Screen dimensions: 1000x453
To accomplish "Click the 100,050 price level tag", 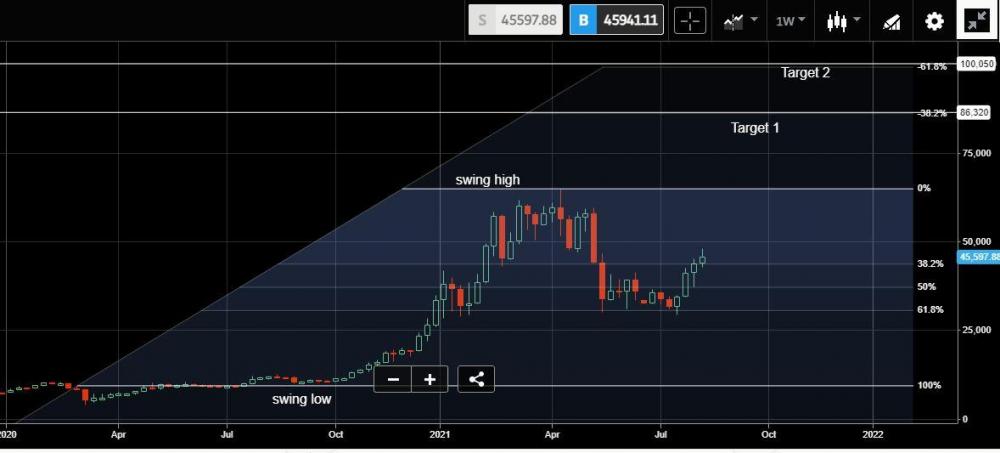I will pyautogui.click(x=976, y=64).
